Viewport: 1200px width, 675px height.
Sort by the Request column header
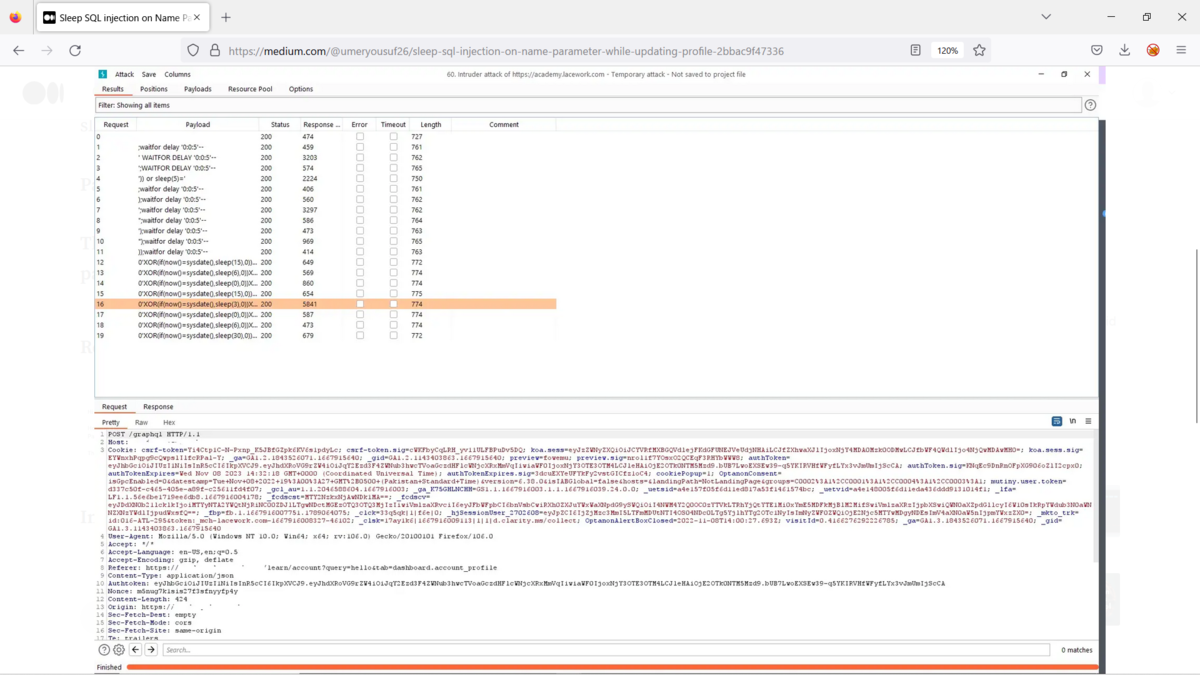116,125
